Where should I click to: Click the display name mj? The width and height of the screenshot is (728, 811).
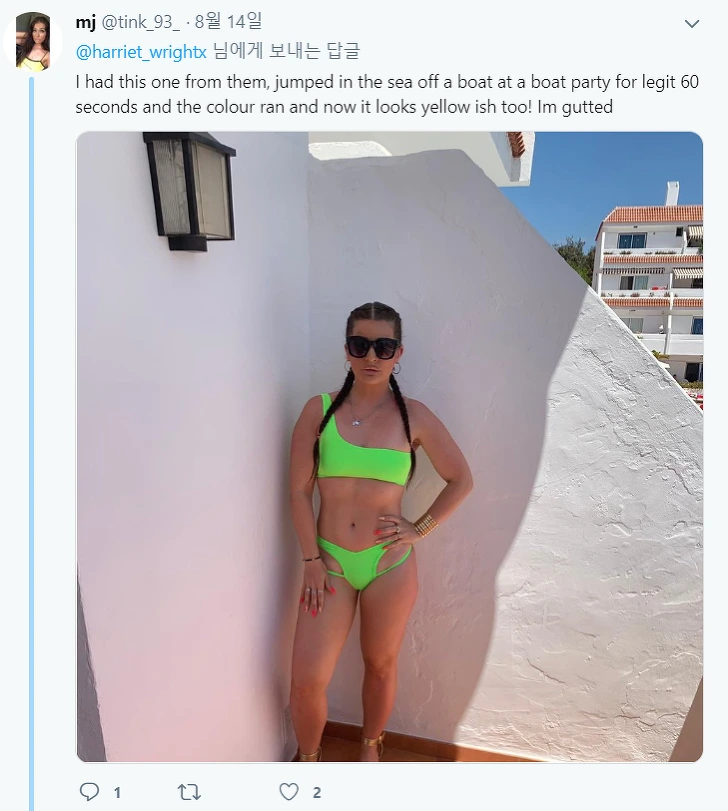click(x=85, y=22)
